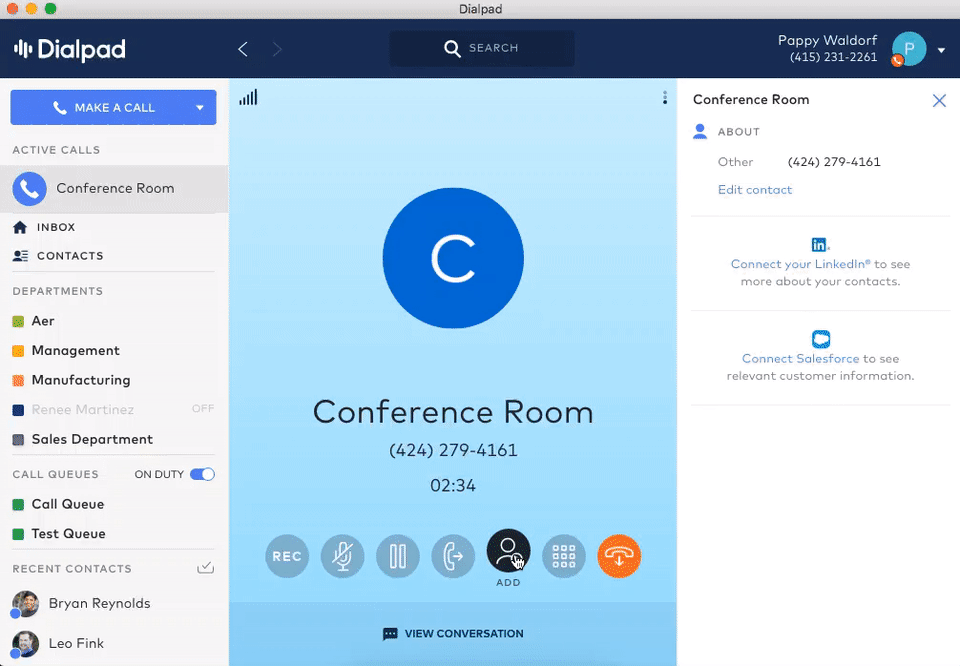Click Connect your LinkedIn link
This screenshot has height=666, width=960.
point(800,264)
